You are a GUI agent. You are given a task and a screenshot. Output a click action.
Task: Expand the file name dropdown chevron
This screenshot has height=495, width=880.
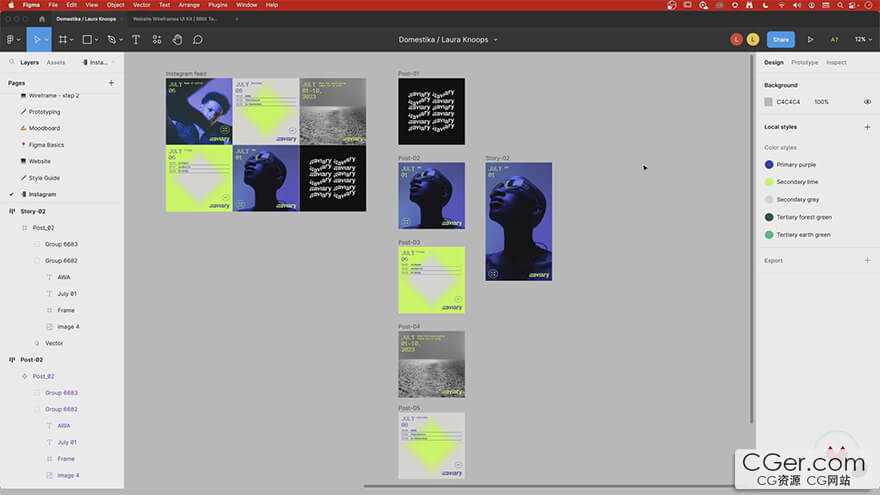[496, 40]
